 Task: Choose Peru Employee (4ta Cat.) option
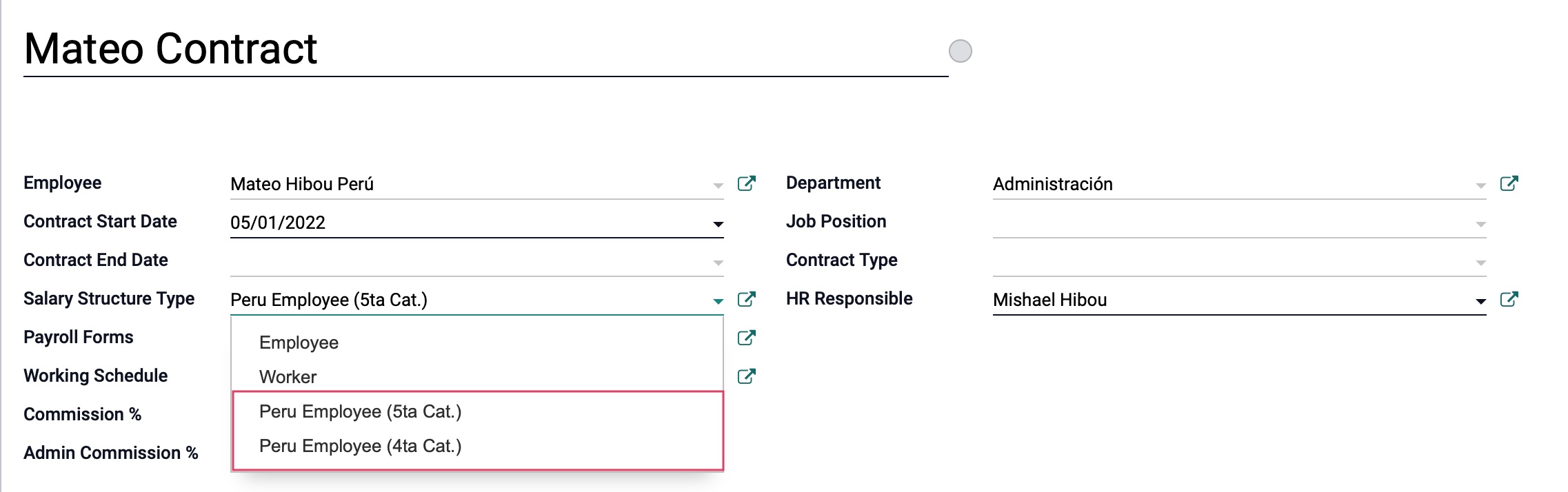(x=477, y=446)
